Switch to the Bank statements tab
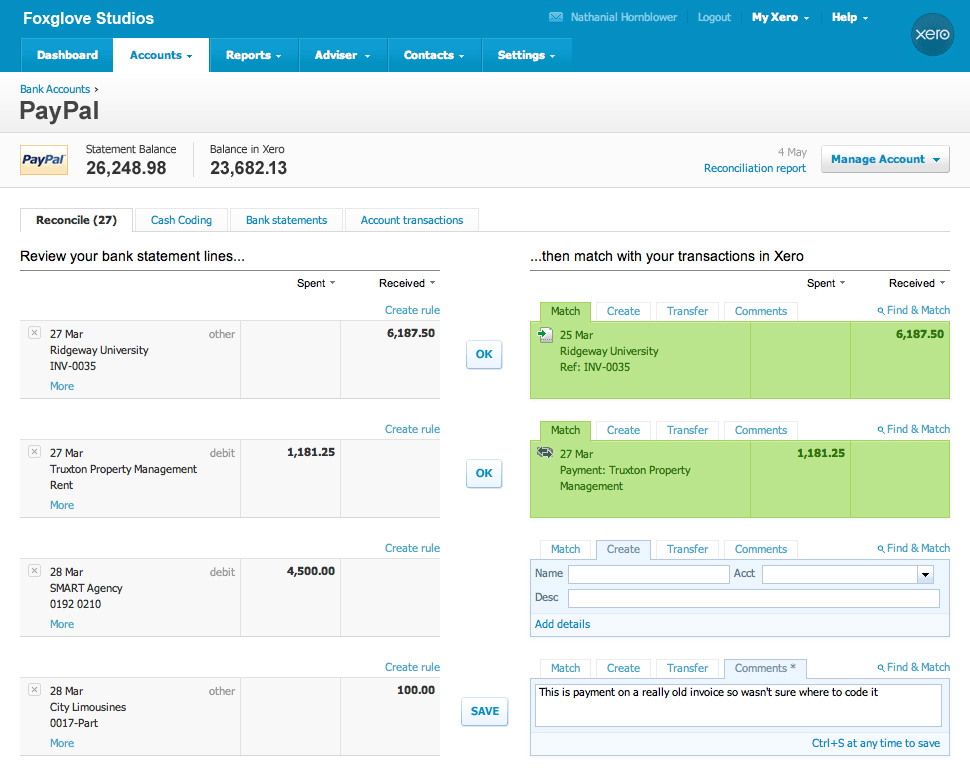970x772 pixels. pos(286,220)
